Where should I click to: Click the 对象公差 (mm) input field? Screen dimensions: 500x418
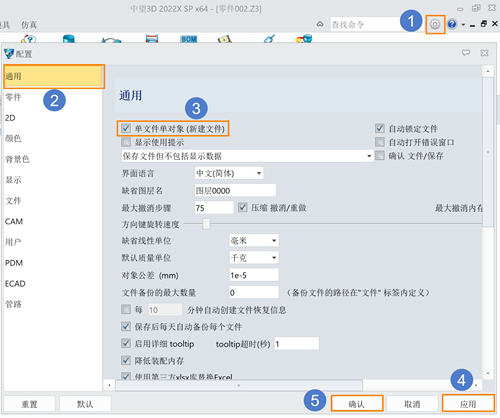(x=254, y=275)
